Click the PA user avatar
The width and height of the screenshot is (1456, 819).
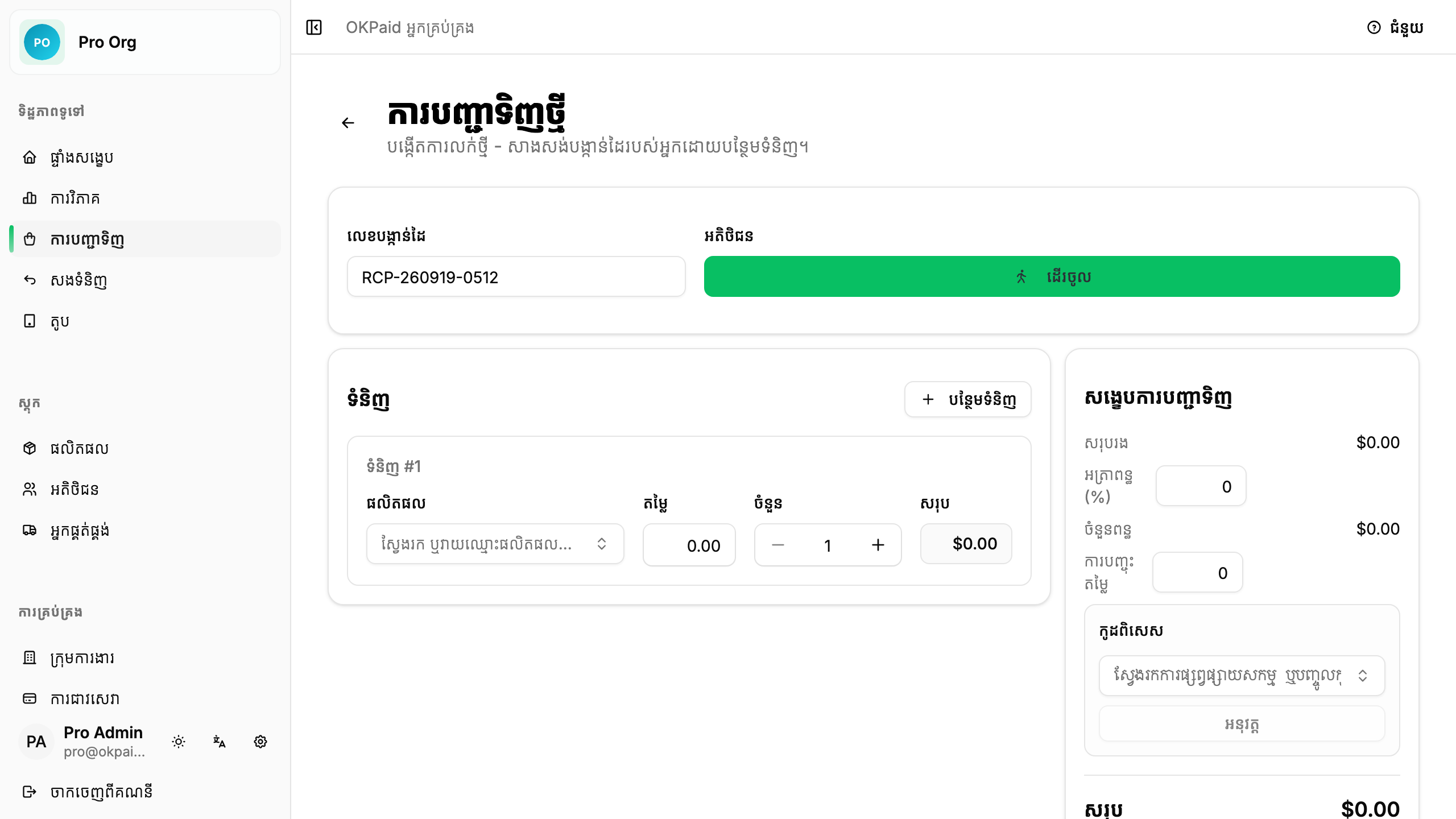point(36,742)
